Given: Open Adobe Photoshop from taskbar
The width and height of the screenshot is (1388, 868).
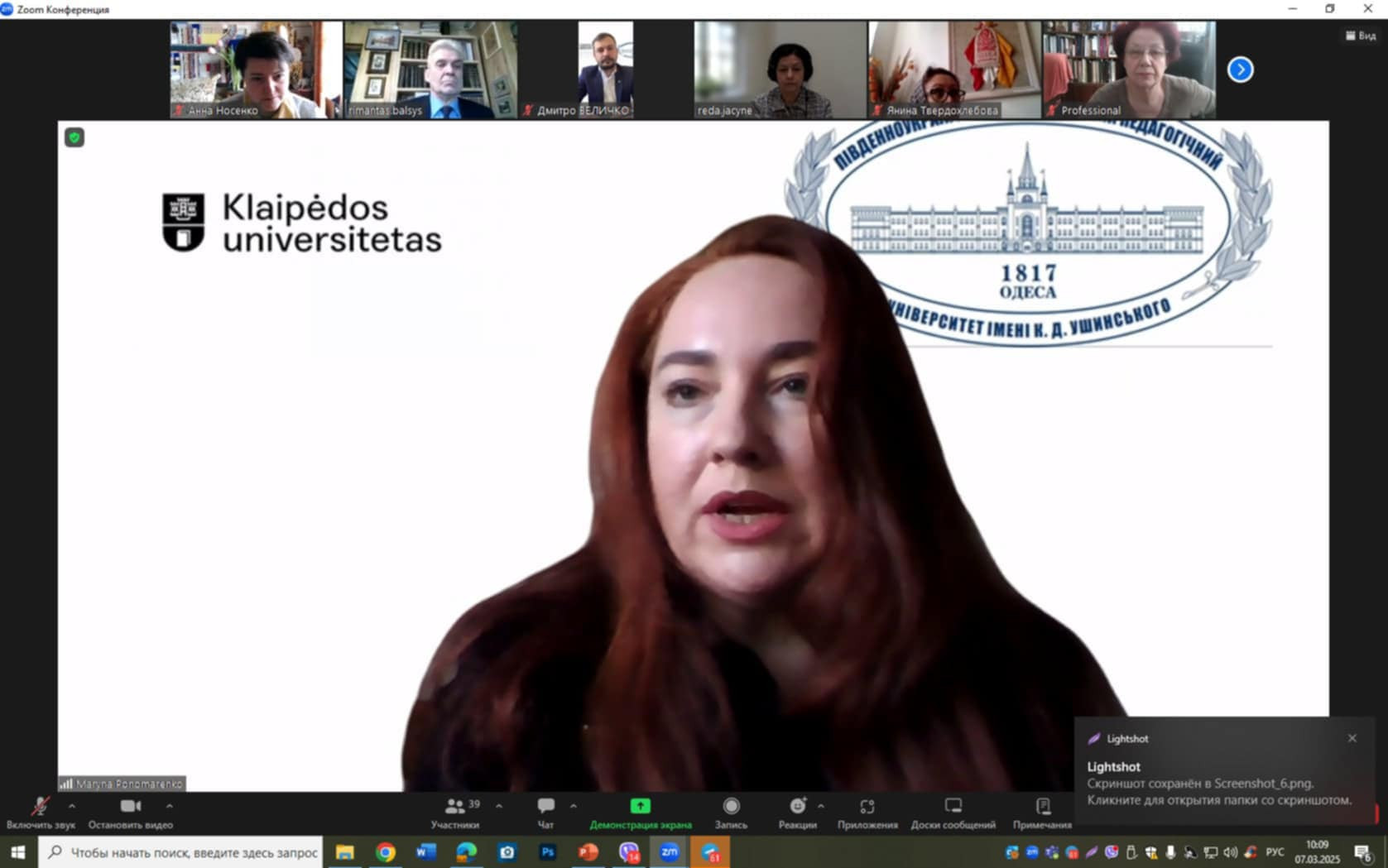Looking at the screenshot, I should pyautogui.click(x=548, y=852).
